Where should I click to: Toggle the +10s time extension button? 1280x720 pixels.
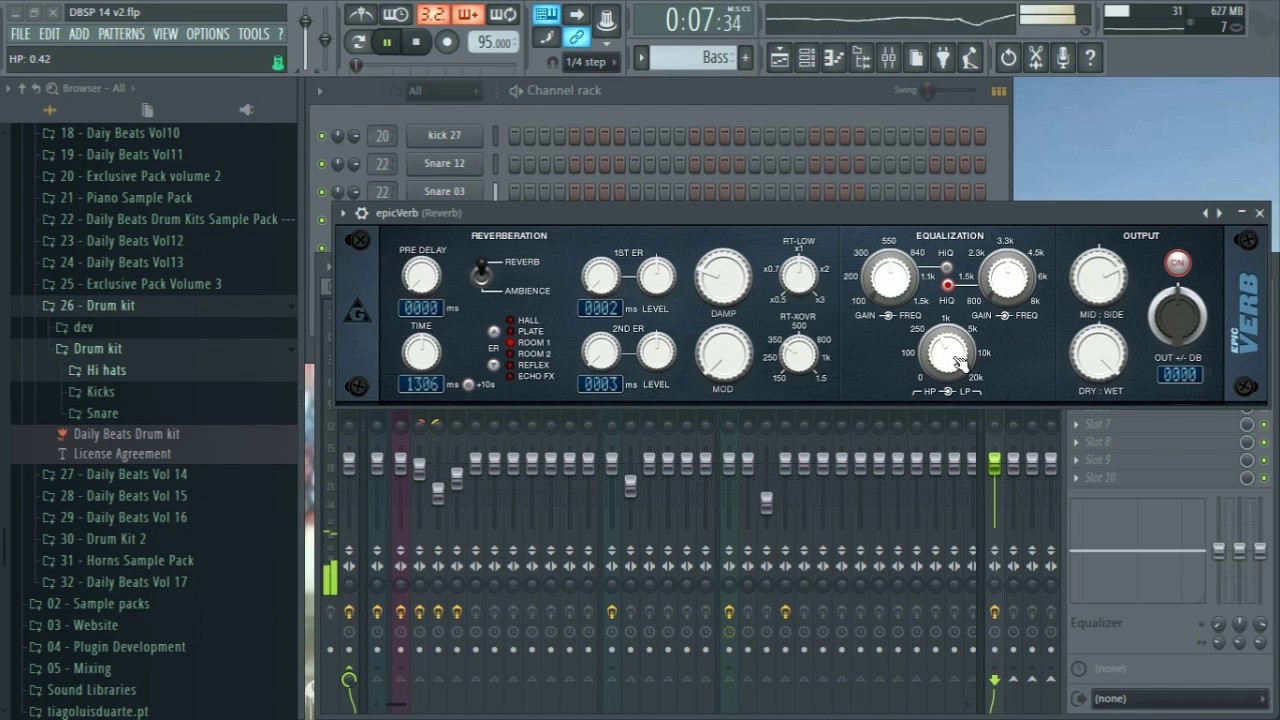468,385
